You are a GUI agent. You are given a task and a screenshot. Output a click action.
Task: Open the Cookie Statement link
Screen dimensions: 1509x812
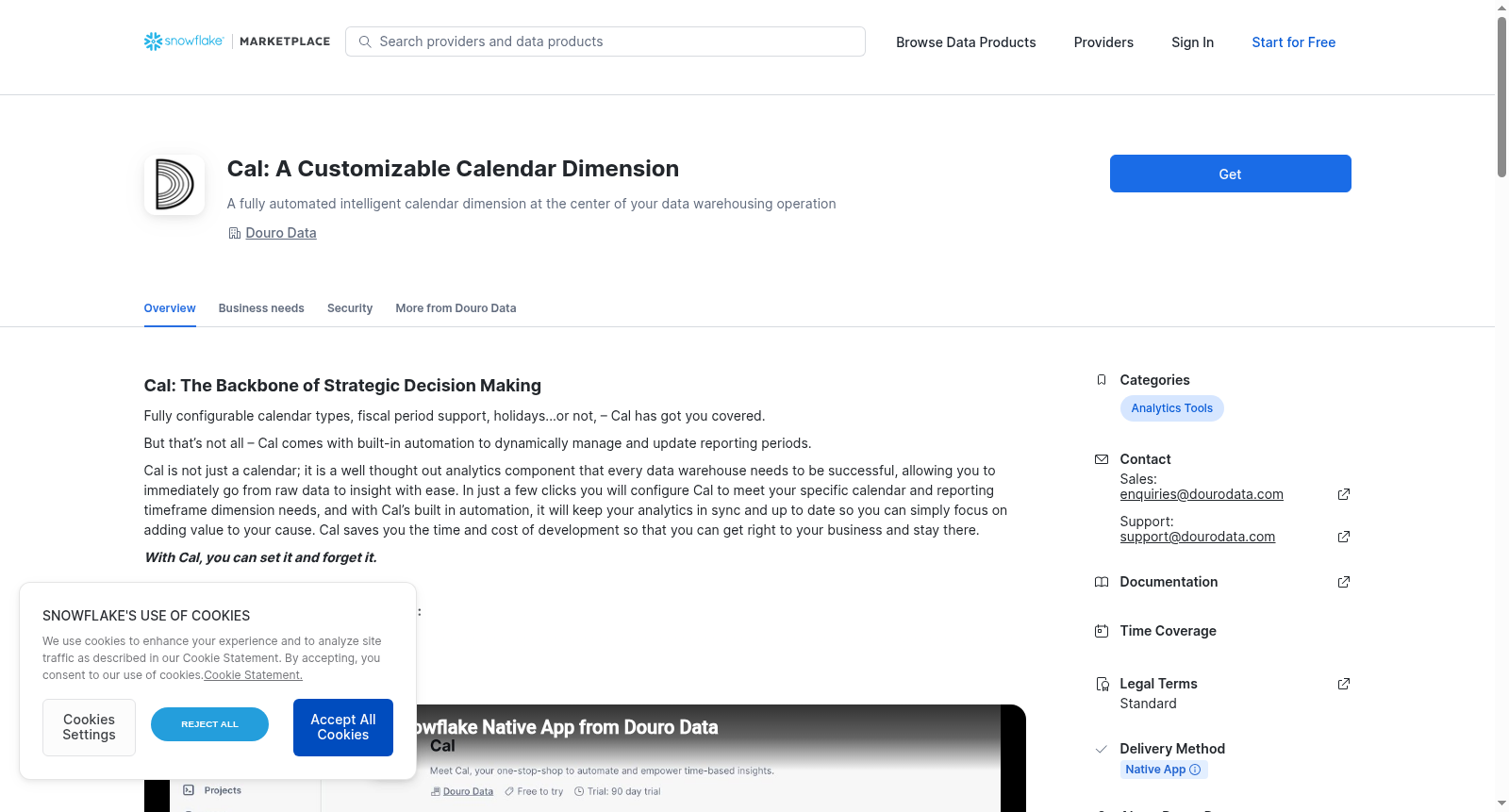click(253, 675)
